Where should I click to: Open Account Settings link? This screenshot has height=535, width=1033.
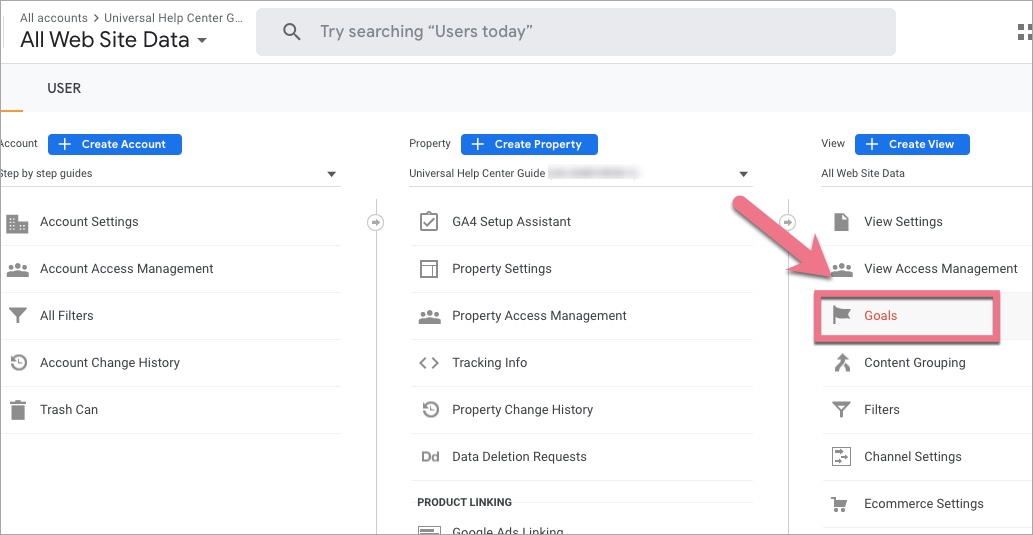pyautogui.click(x=89, y=222)
